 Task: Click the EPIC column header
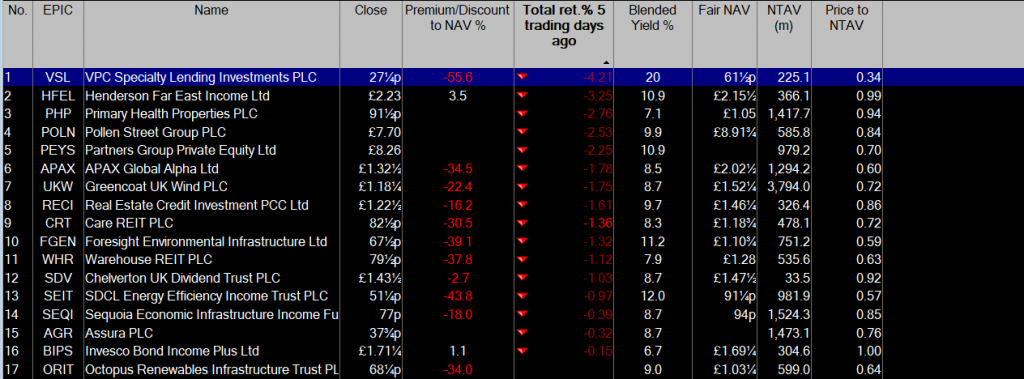57,10
